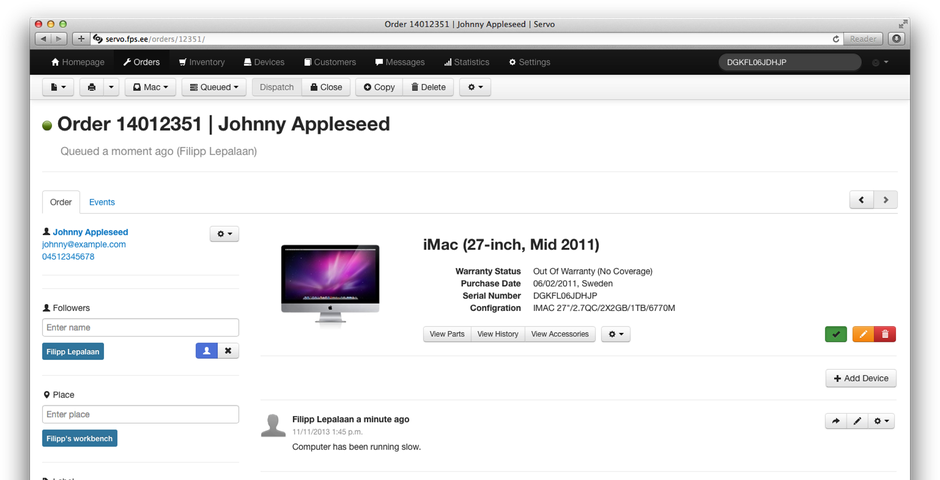The width and height of the screenshot is (940, 480).
Task: Click the note forward arrow icon
Action: 836,421
